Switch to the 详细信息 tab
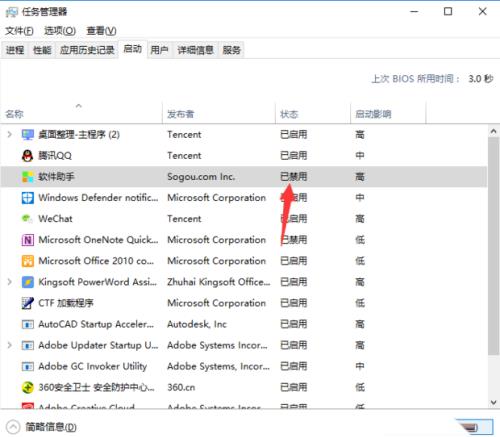Viewport: 500px width, 437px height. (195, 50)
